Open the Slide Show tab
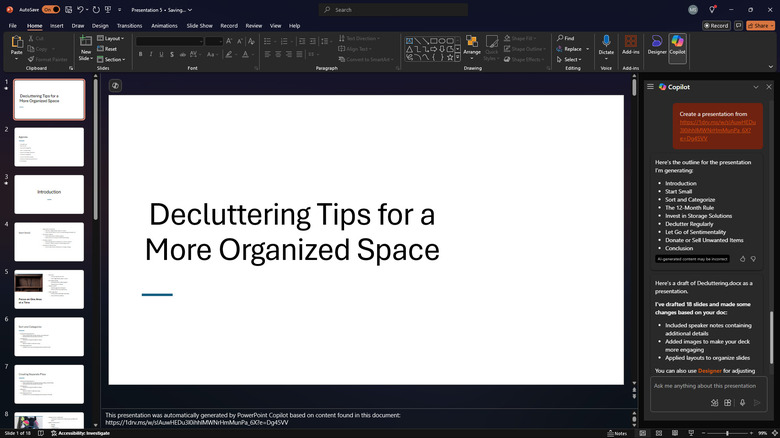 tap(201, 26)
